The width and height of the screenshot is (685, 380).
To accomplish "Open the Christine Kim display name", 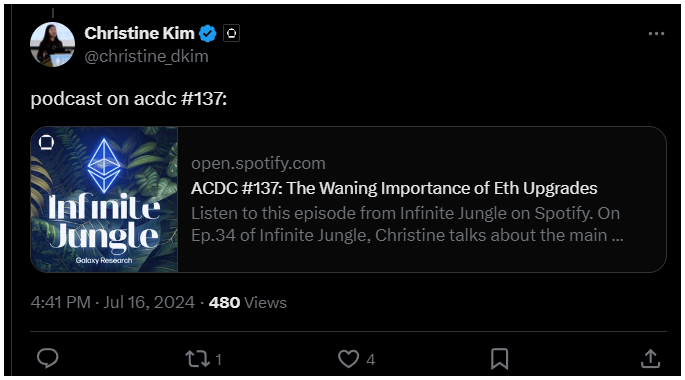I will click(x=139, y=33).
